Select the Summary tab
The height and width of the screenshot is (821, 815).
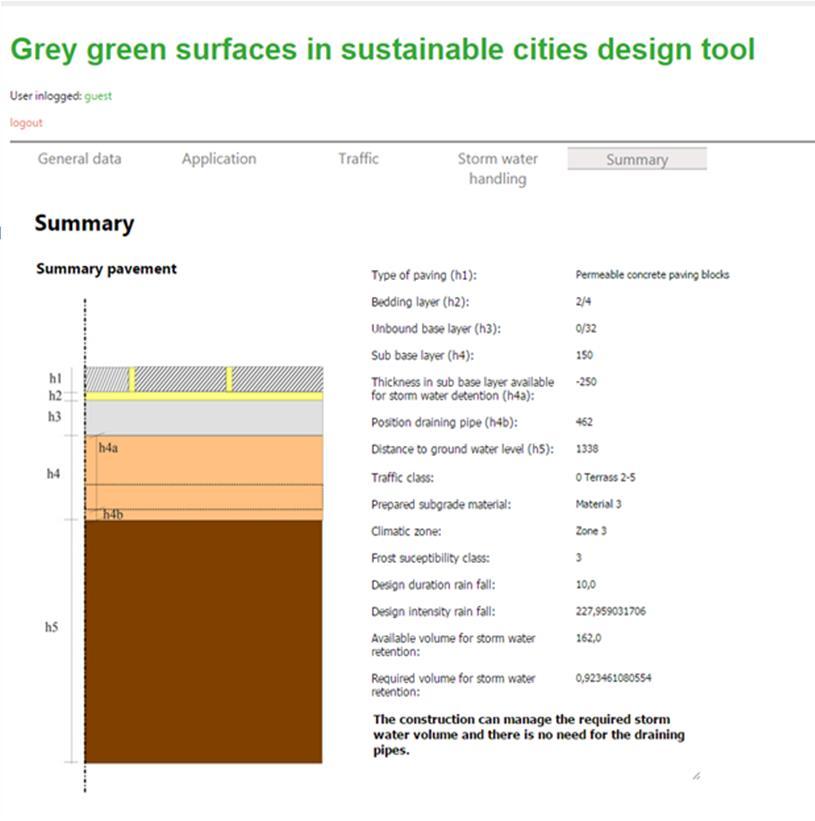pos(637,159)
